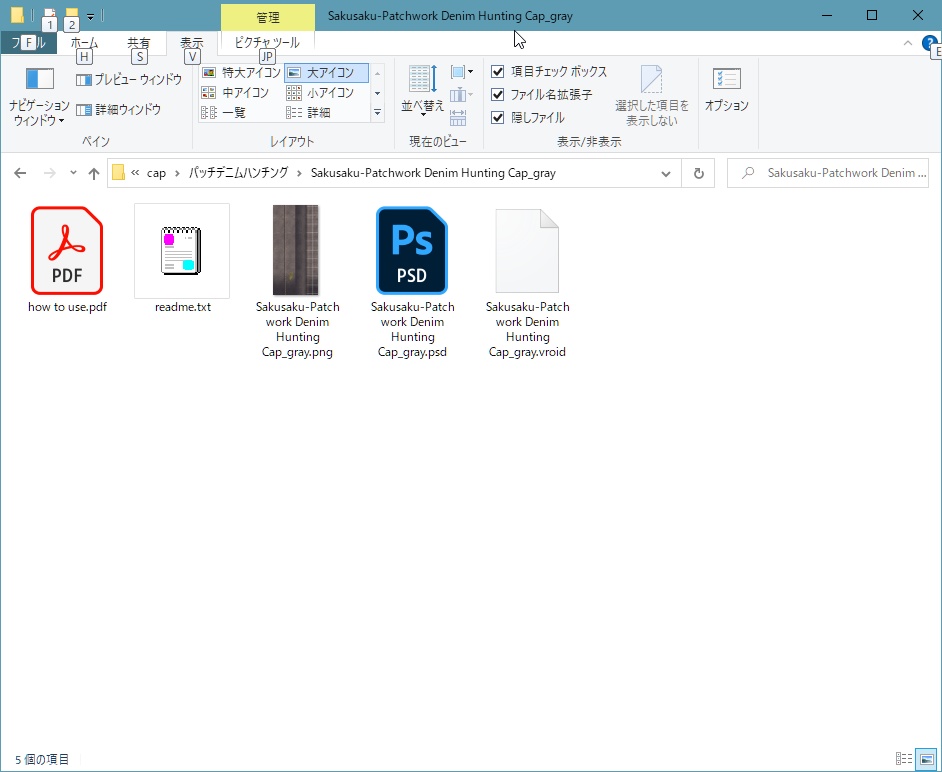Screen dimensions: 942x772
Task: Open Customize Quick Access Toolbar dropdown
Action: click(x=90, y=16)
